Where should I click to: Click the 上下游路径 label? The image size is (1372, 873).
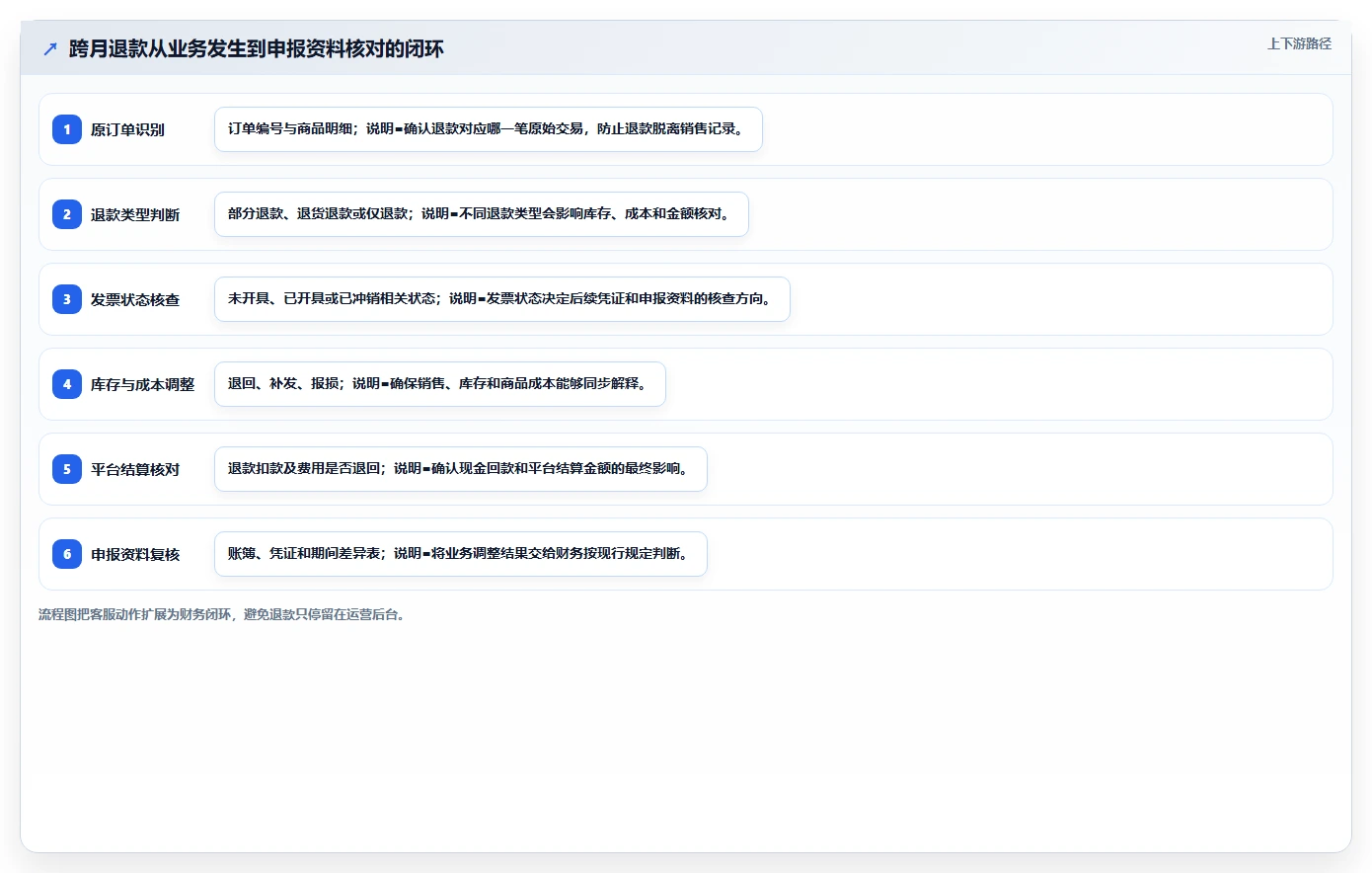[1299, 43]
